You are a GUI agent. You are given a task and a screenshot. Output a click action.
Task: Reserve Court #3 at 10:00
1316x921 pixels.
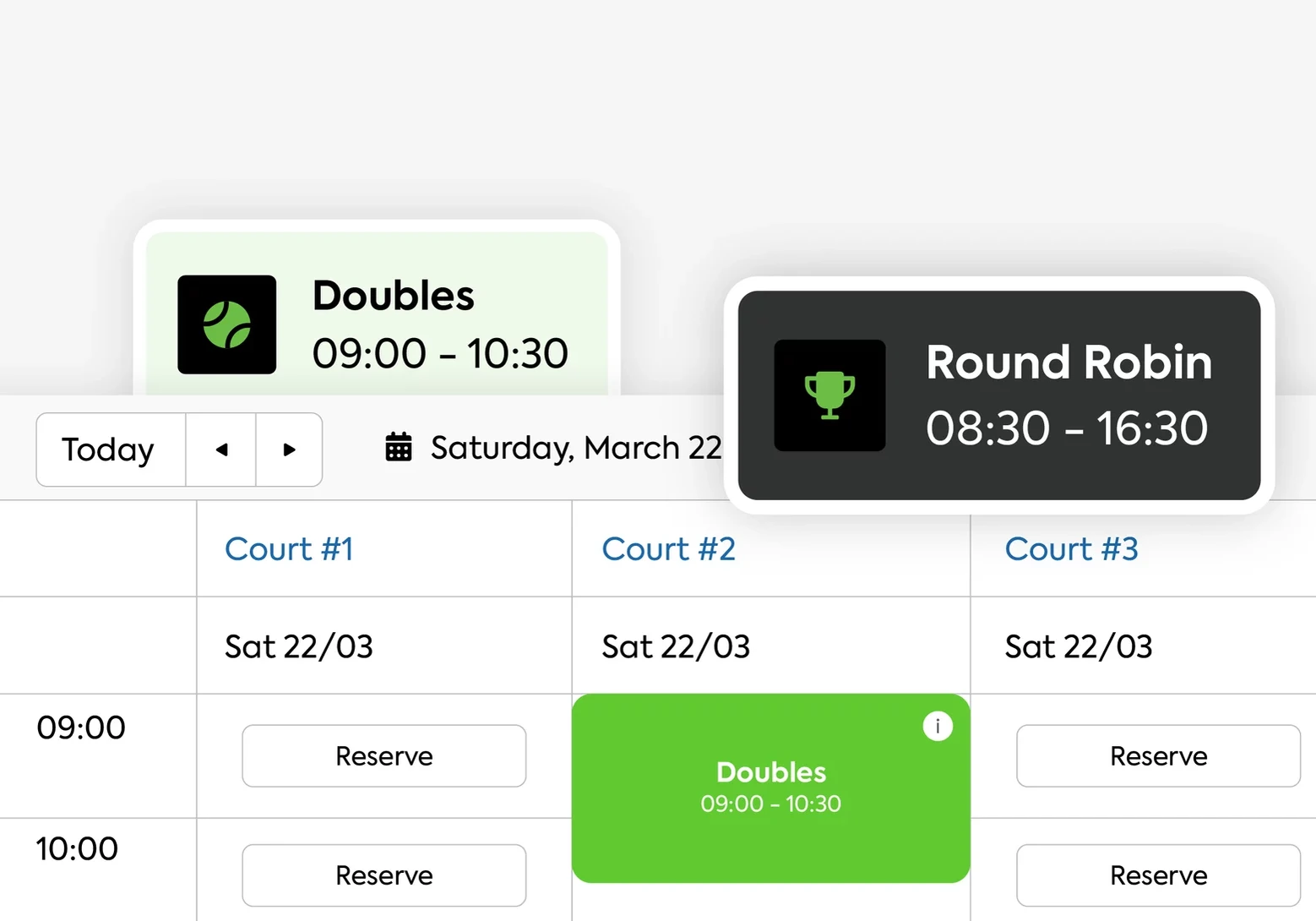click(x=1158, y=875)
